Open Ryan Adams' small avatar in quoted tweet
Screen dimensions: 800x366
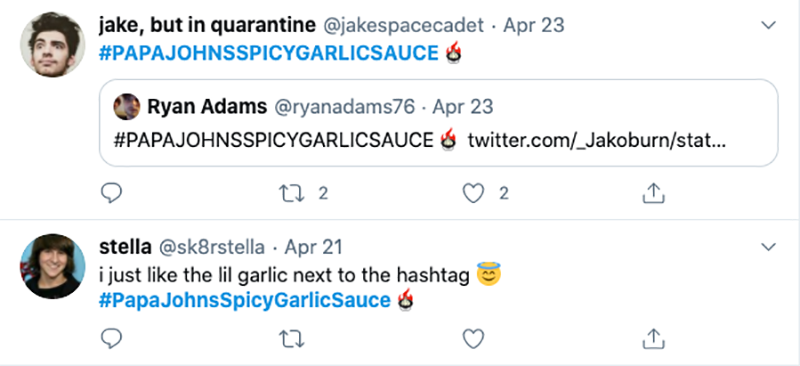(127, 107)
